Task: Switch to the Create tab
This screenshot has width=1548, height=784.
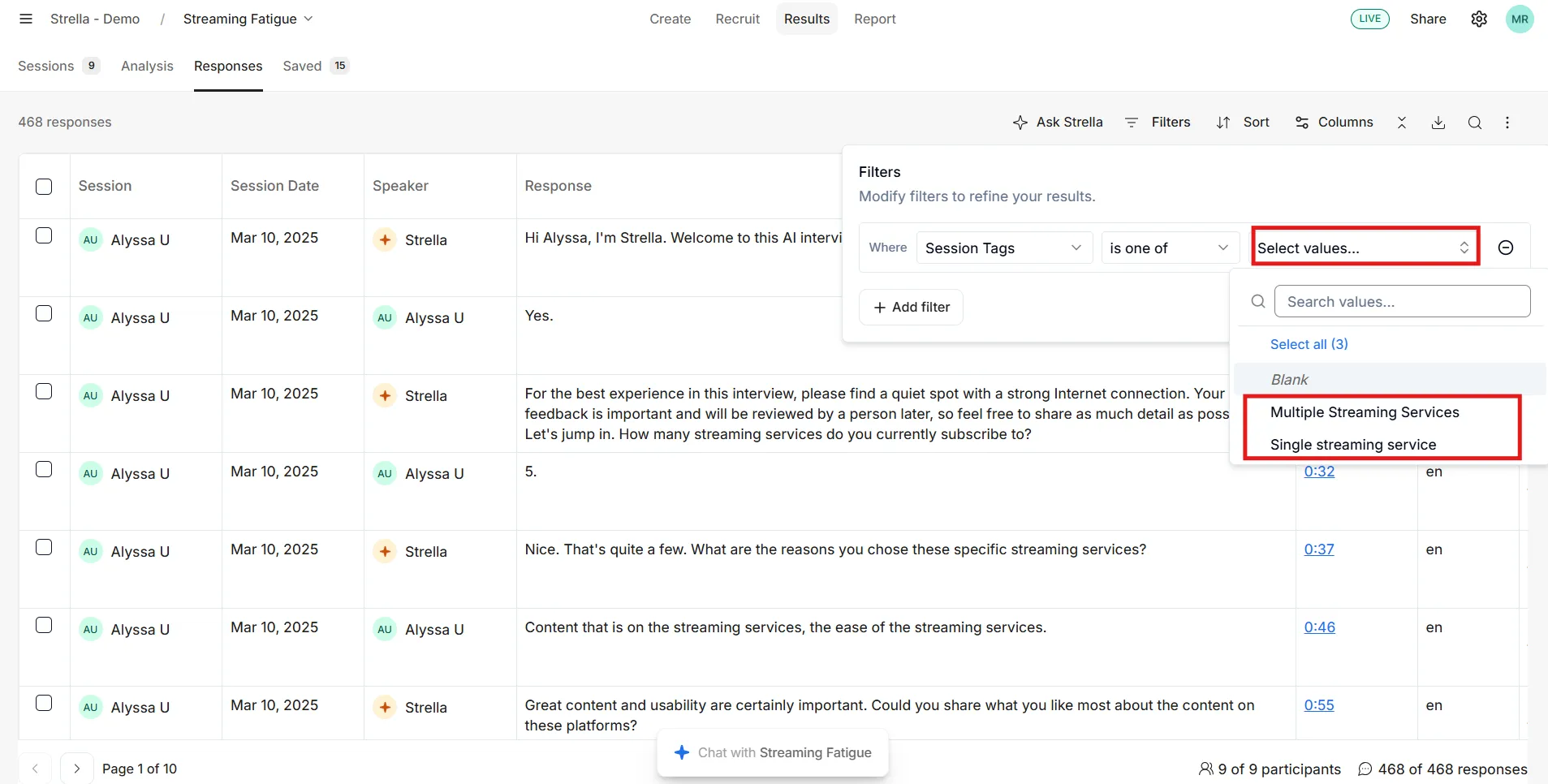Action: pyautogui.click(x=670, y=19)
